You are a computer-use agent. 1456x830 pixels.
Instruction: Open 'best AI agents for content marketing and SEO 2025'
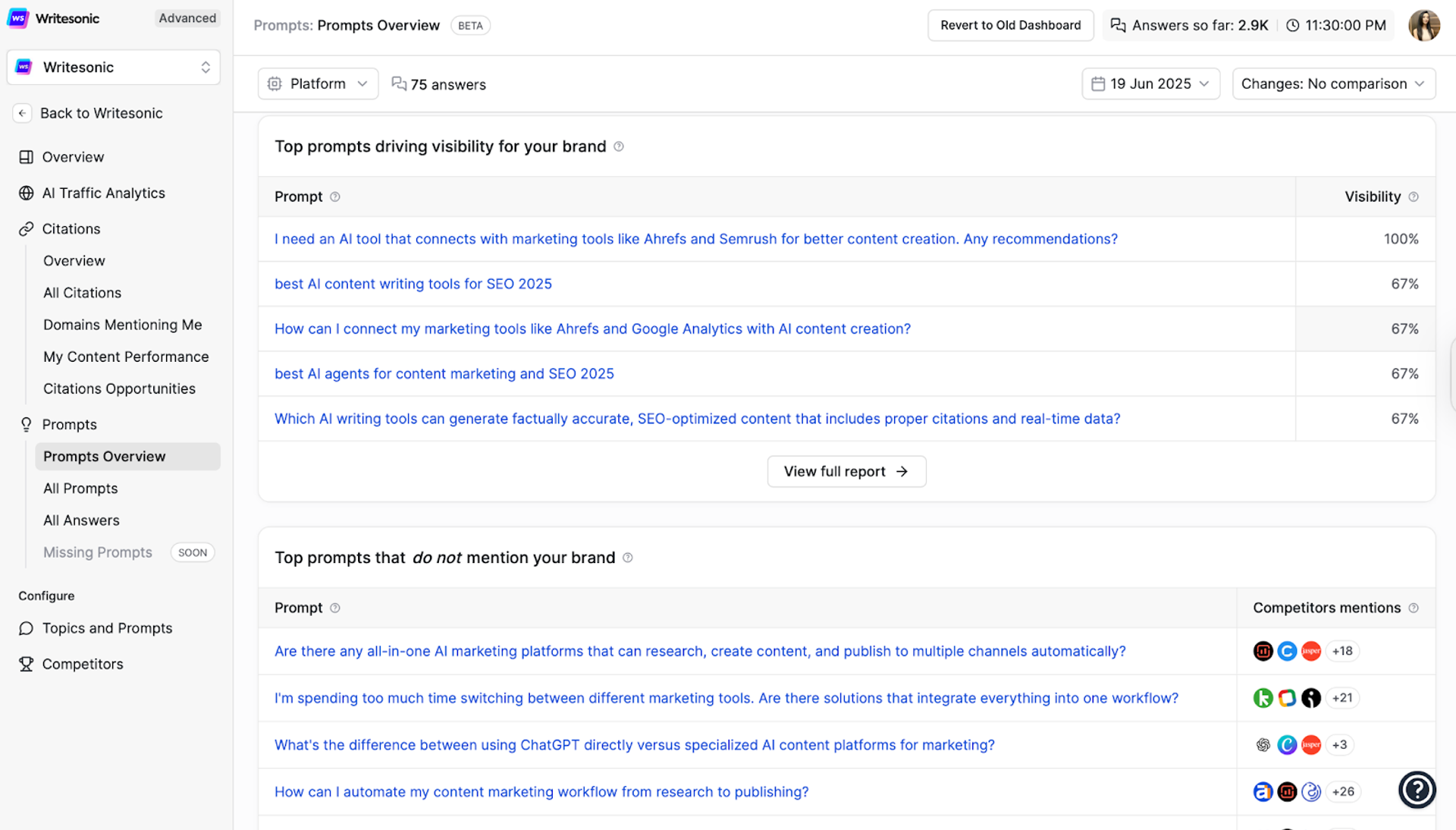pos(444,373)
